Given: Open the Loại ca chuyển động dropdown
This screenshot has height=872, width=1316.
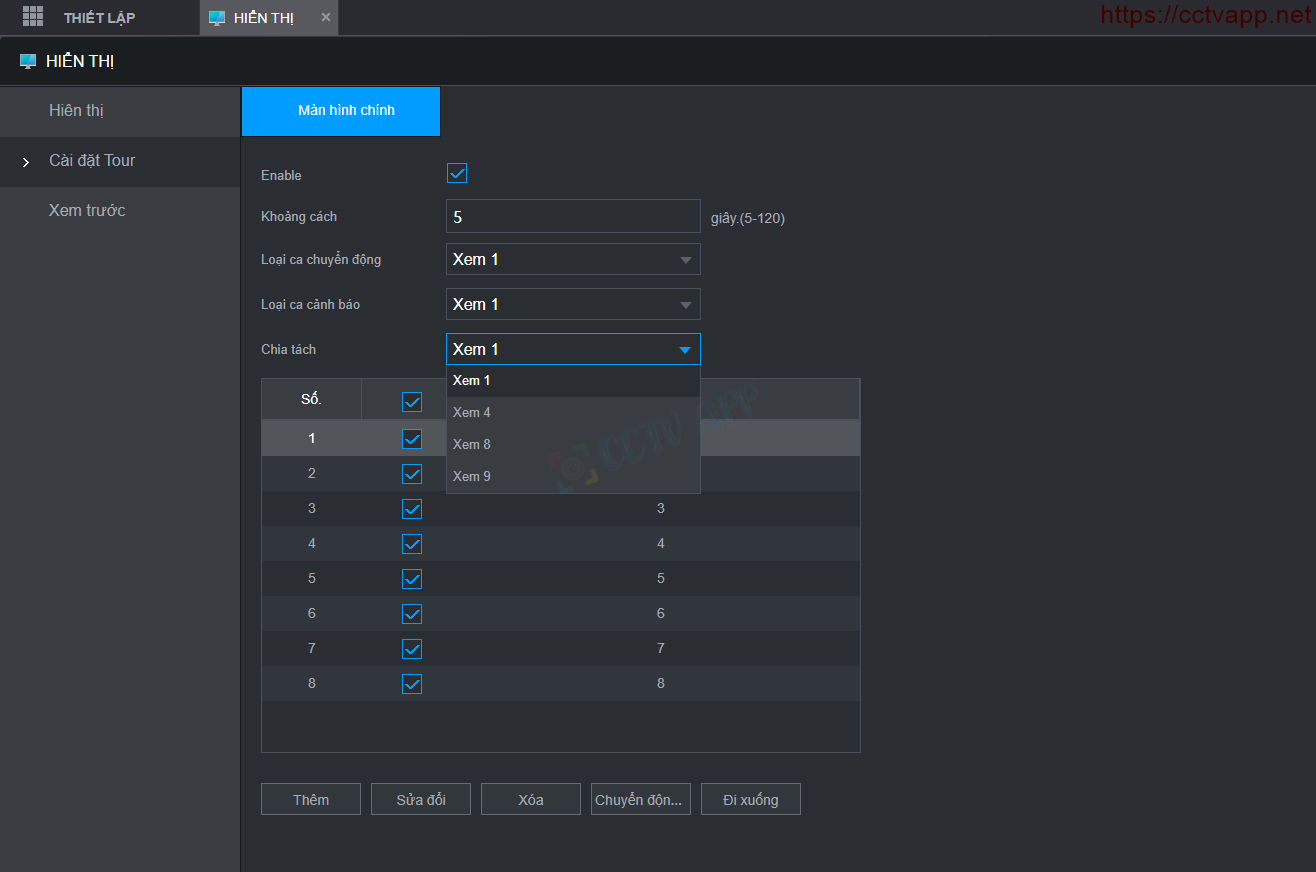Looking at the screenshot, I should [x=572, y=260].
